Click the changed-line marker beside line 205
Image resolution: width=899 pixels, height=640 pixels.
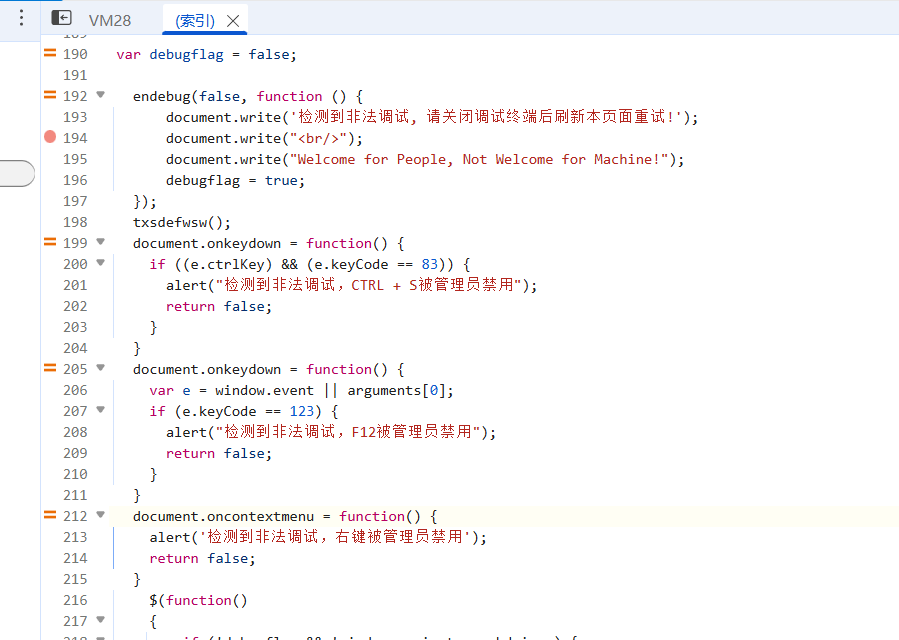(x=50, y=368)
